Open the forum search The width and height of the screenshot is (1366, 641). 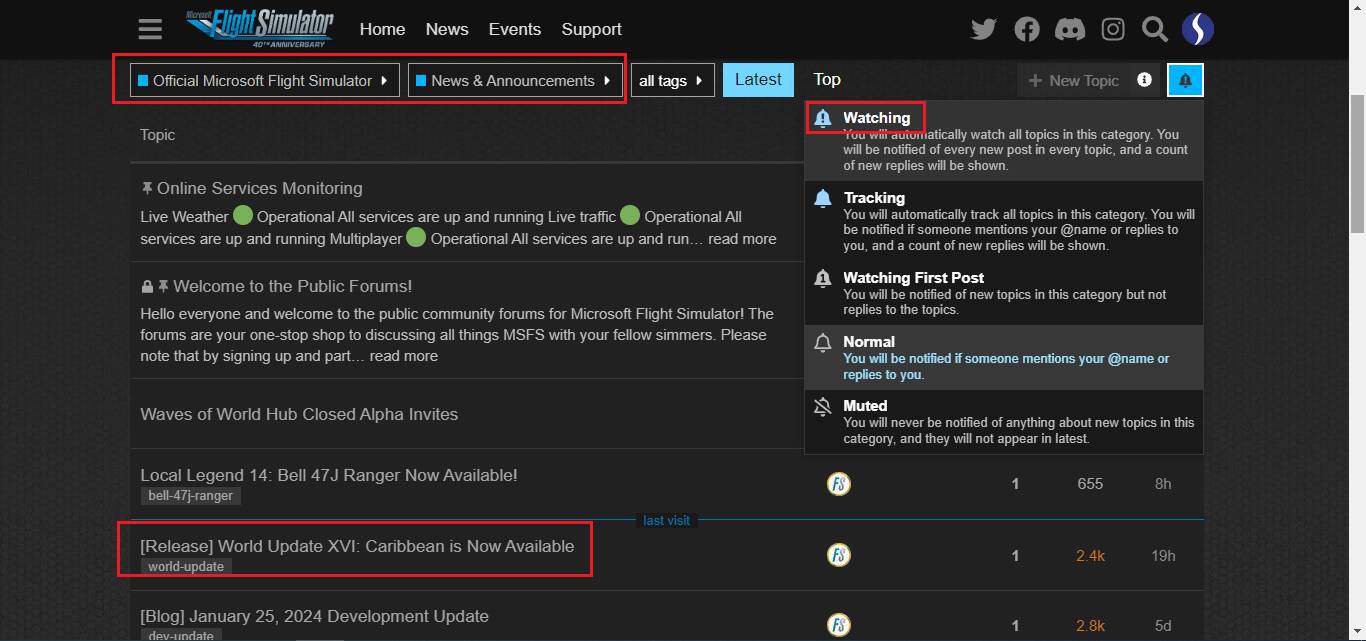tap(1155, 29)
